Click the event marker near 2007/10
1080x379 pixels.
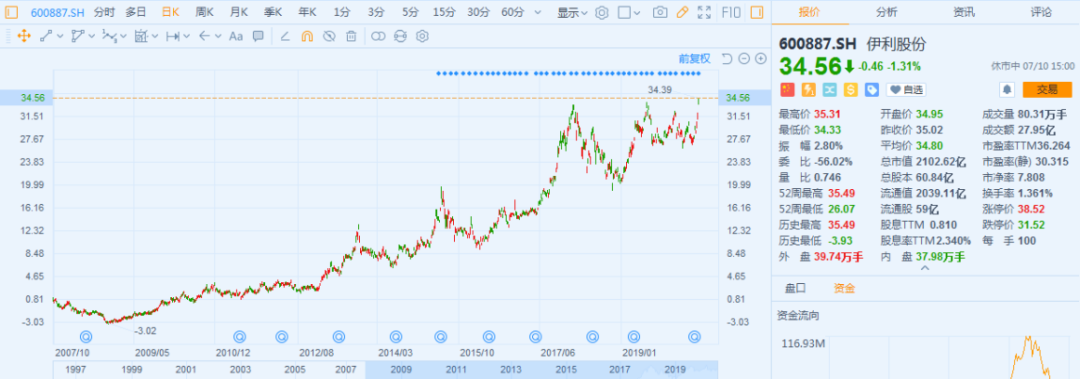point(86,336)
